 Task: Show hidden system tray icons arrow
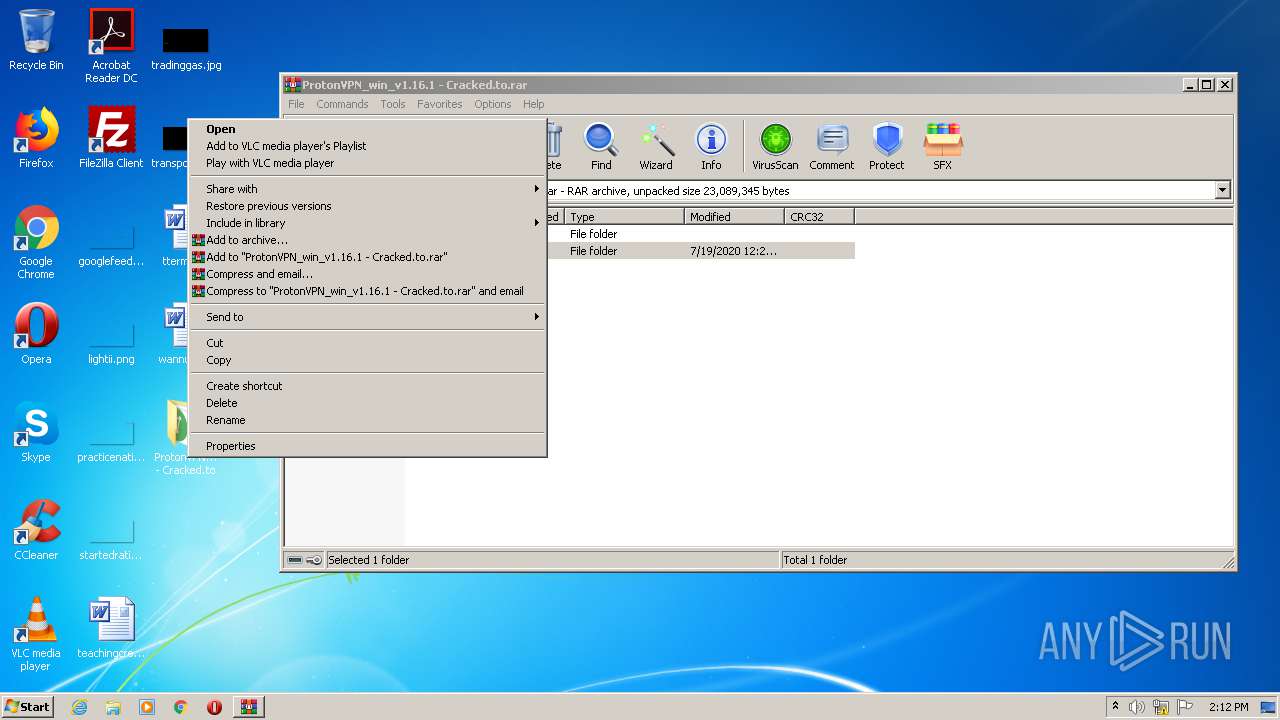pyautogui.click(x=1115, y=707)
